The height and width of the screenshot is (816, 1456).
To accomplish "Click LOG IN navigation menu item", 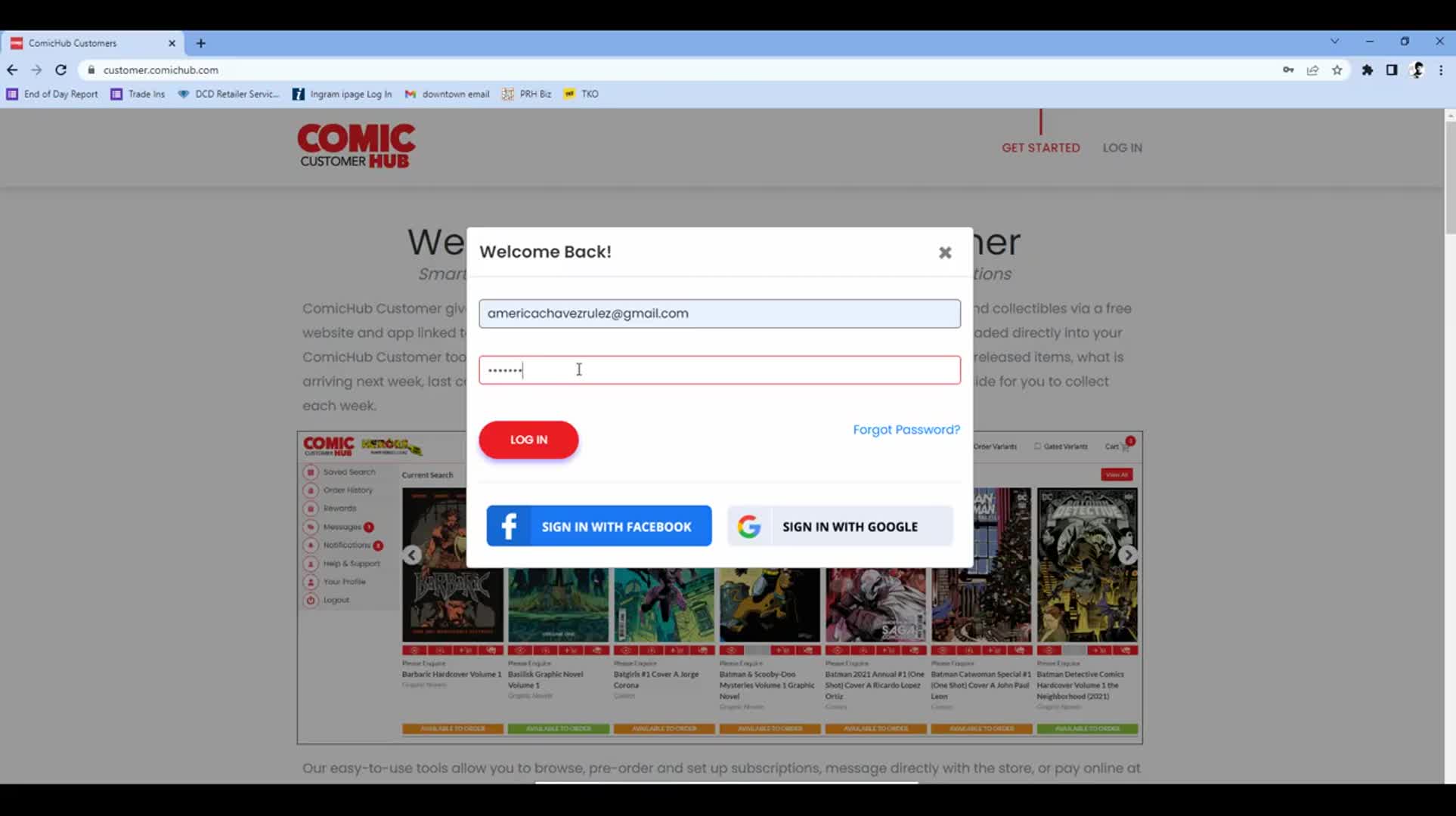I will point(1122,147).
